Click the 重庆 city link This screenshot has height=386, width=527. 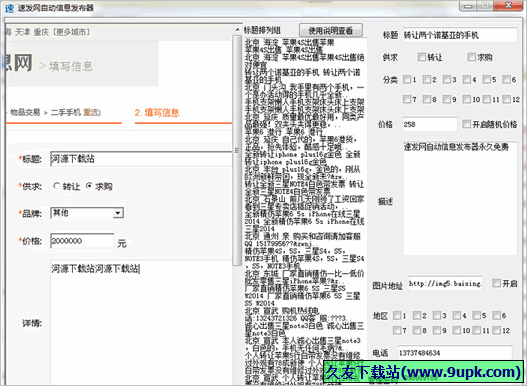[x=41, y=32]
